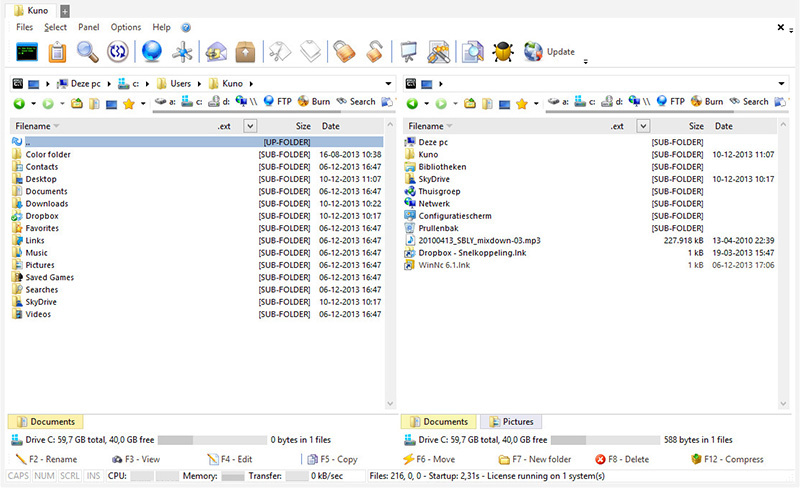Image resolution: width=800 pixels, height=488 pixels.
Task: Click left panel vertical scrollbar down arrow
Action: [x=390, y=404]
